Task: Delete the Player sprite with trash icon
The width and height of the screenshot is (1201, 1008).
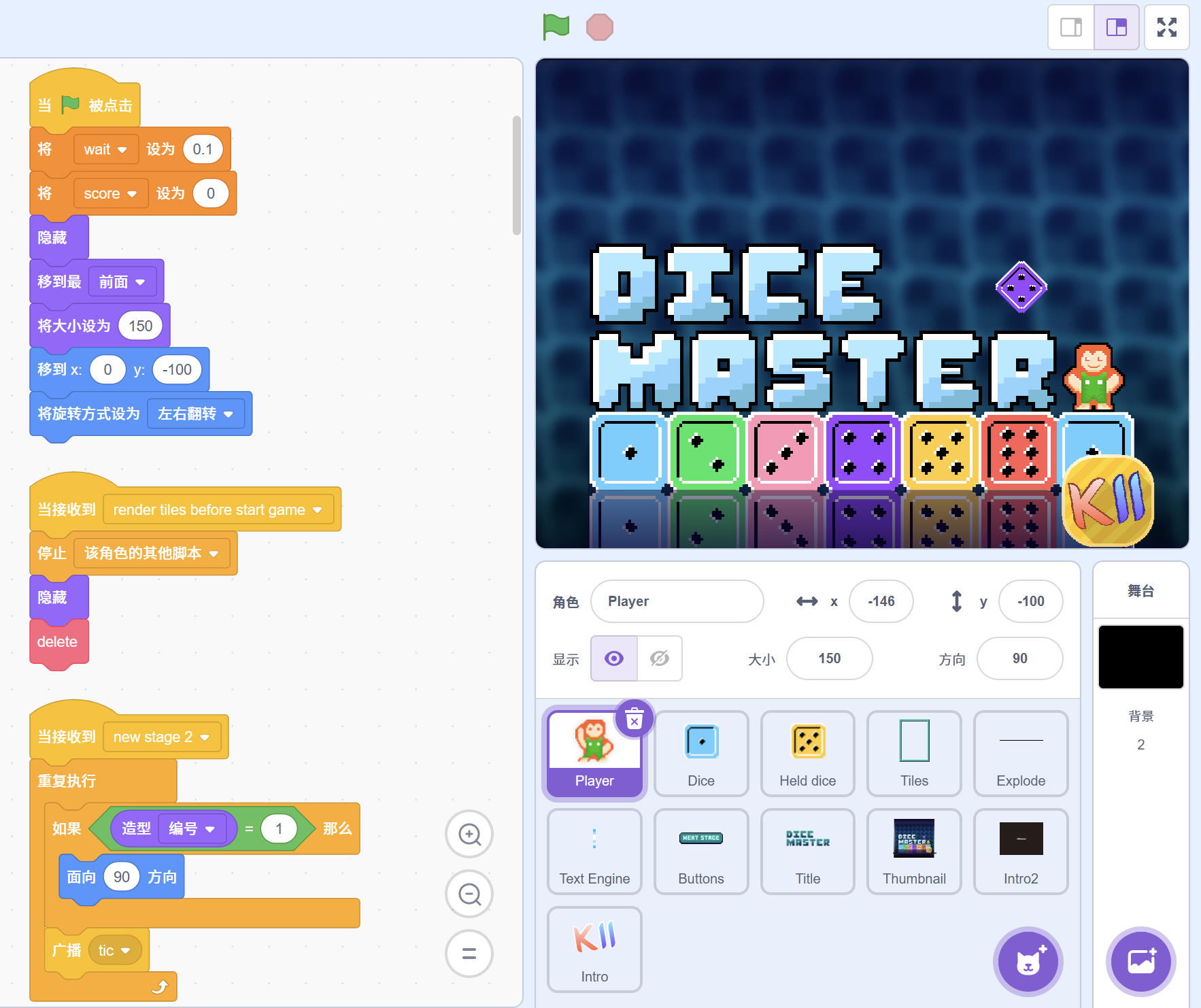Action: (634, 719)
